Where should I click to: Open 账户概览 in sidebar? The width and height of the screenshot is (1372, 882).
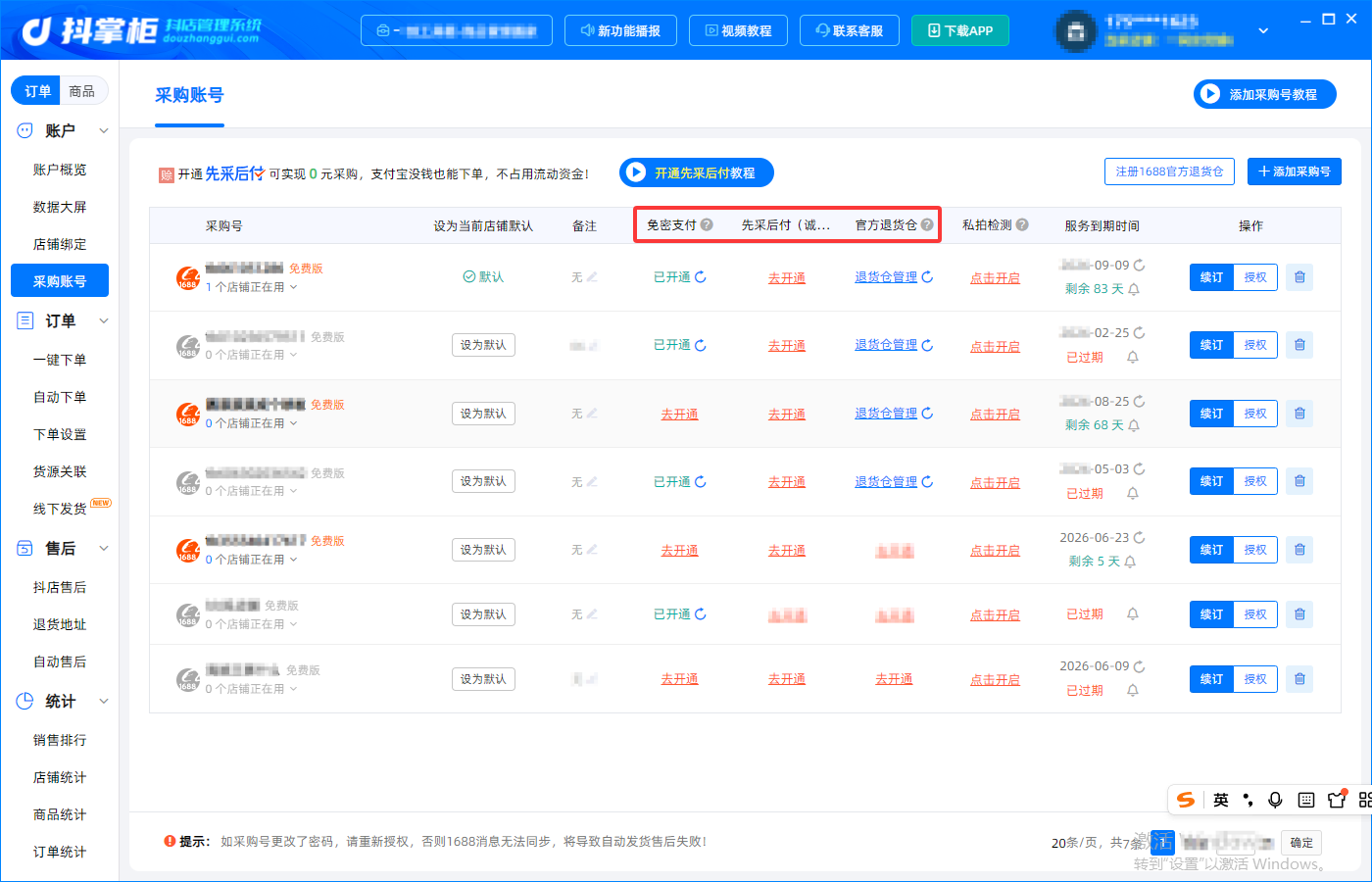pos(60,170)
